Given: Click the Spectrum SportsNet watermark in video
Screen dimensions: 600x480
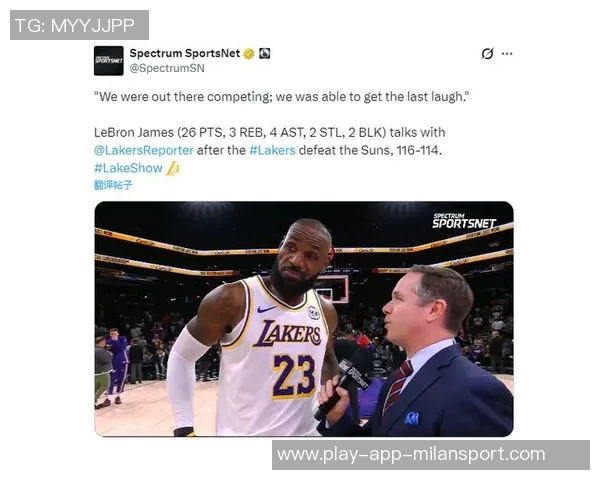Looking at the screenshot, I should (464, 221).
